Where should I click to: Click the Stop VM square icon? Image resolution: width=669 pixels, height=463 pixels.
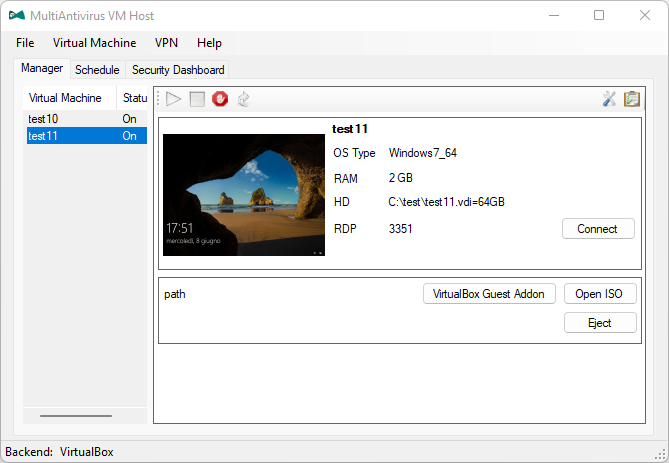coord(197,99)
